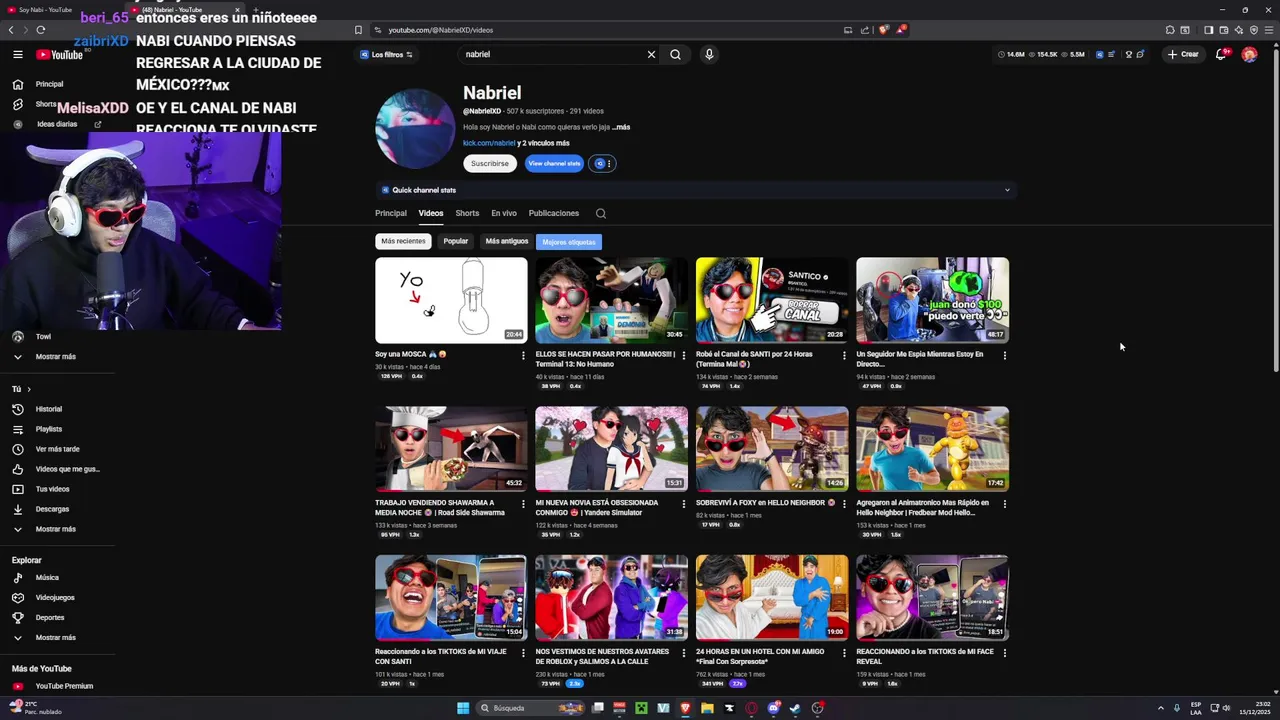Open 'Agregaron al Animatronico Mas Rápido' video title
1280x720 pixels.
pos(922,507)
